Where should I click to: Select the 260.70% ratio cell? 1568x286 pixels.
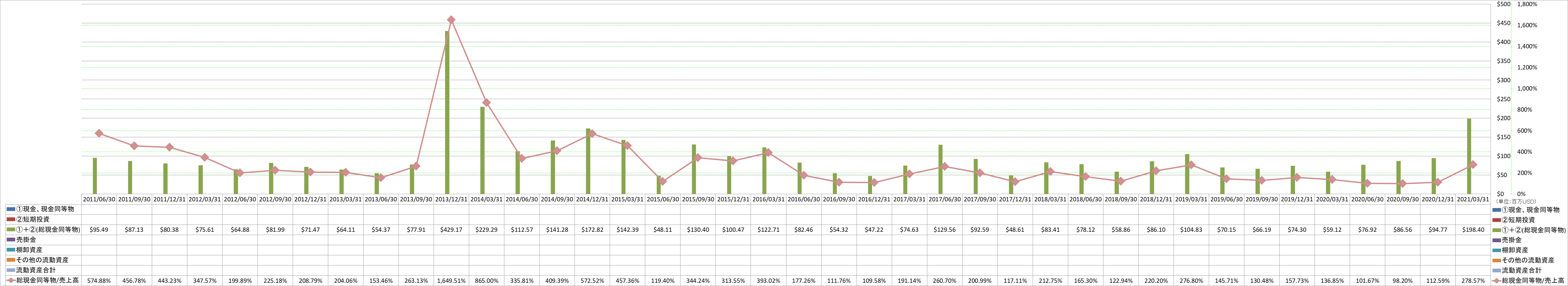(x=945, y=280)
